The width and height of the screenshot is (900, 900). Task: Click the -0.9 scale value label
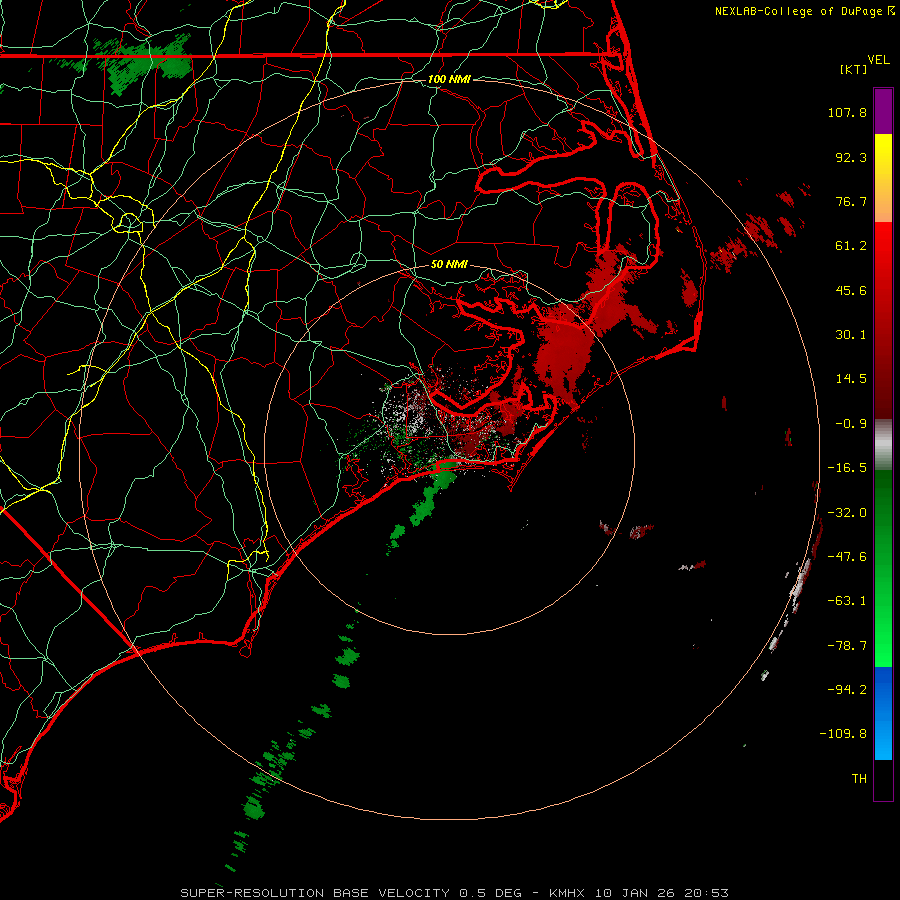851,423
